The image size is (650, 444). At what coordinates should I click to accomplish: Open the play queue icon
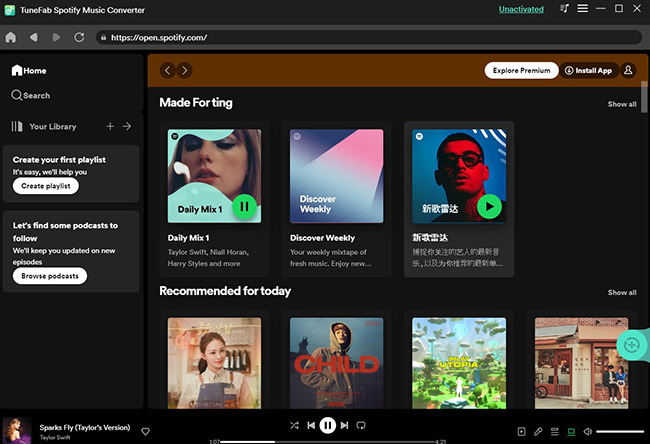(555, 432)
